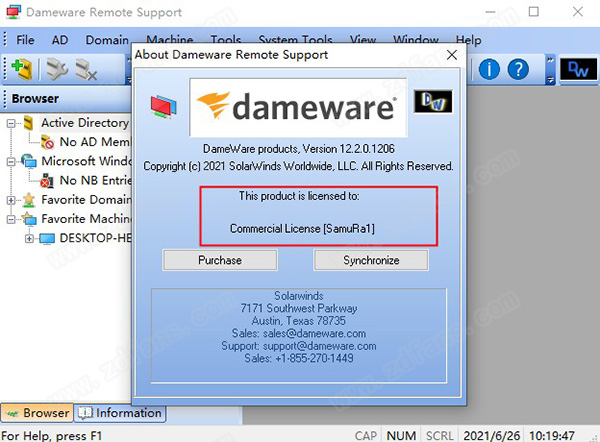The image size is (600, 442).
Task: Click the add machine toolbar icon
Action: pos(22,69)
